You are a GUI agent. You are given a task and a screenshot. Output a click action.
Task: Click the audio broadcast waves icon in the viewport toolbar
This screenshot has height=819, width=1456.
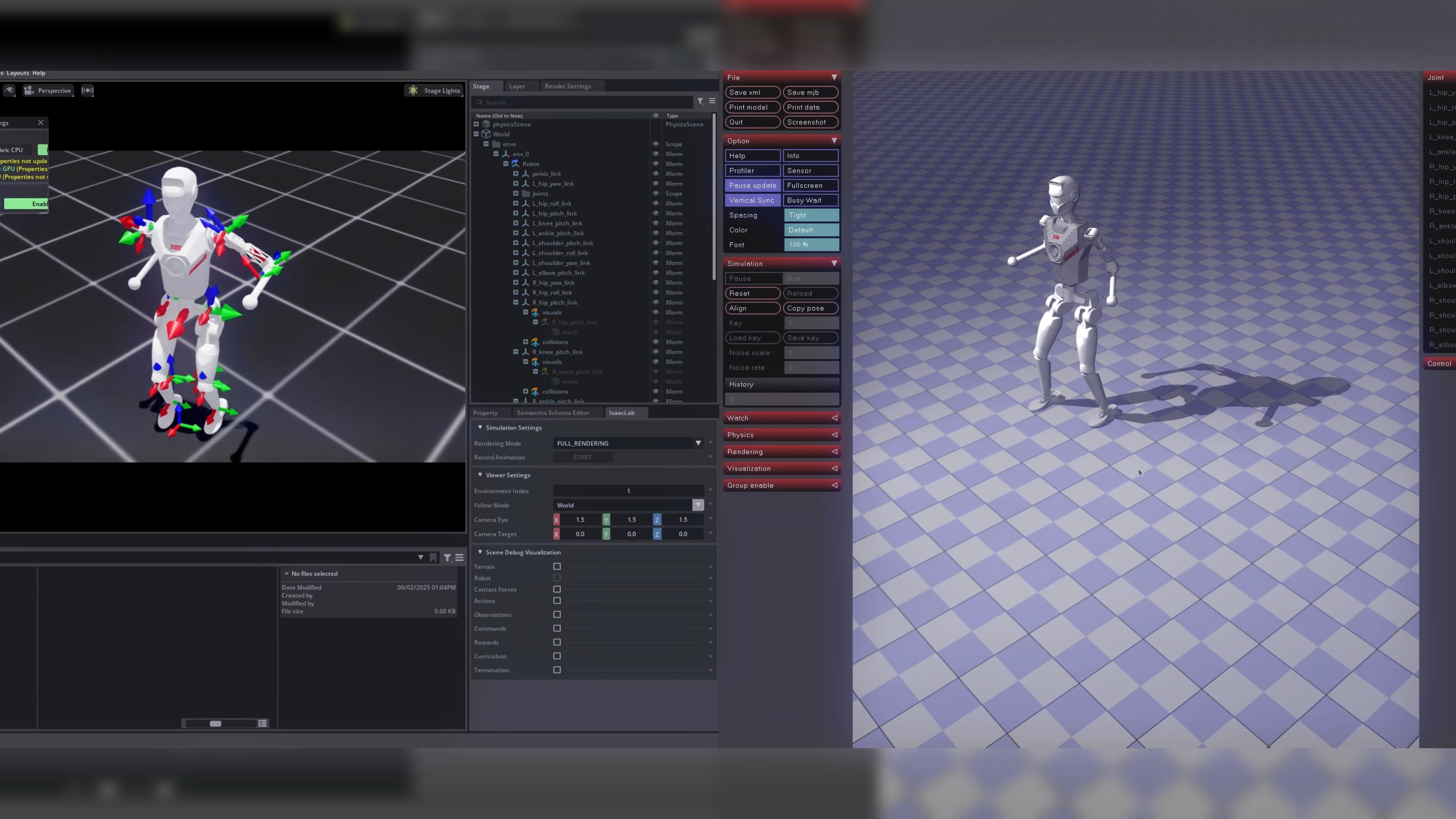coord(87,90)
